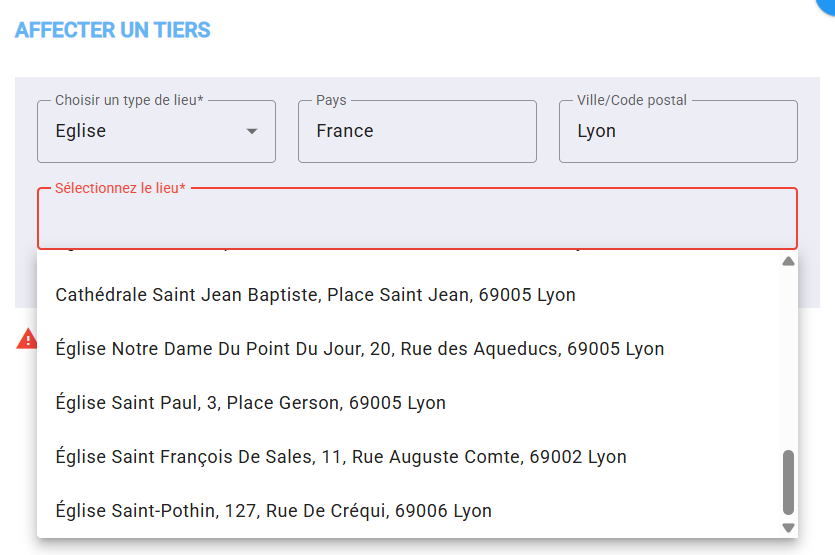Viewport: 835px width, 555px height.
Task: Click the dropdown list scrollbar thumb
Action: pos(788,481)
